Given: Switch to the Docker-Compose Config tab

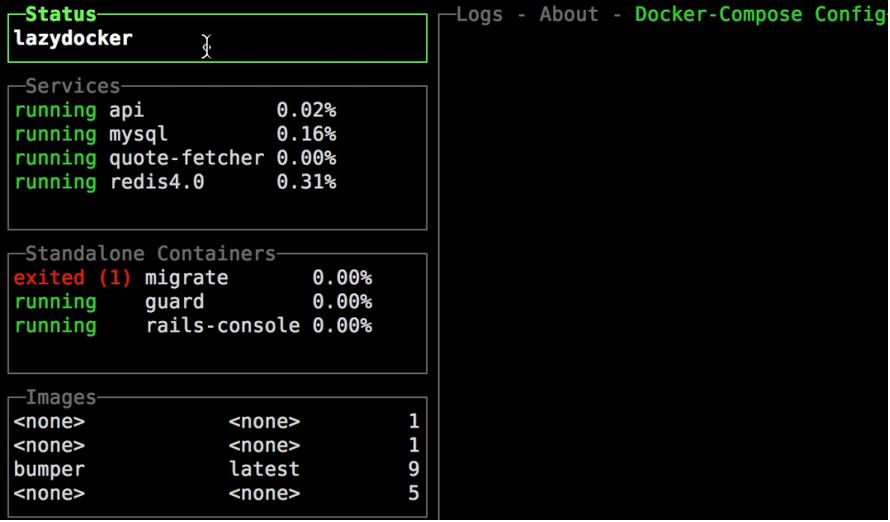Looking at the screenshot, I should coord(760,15).
